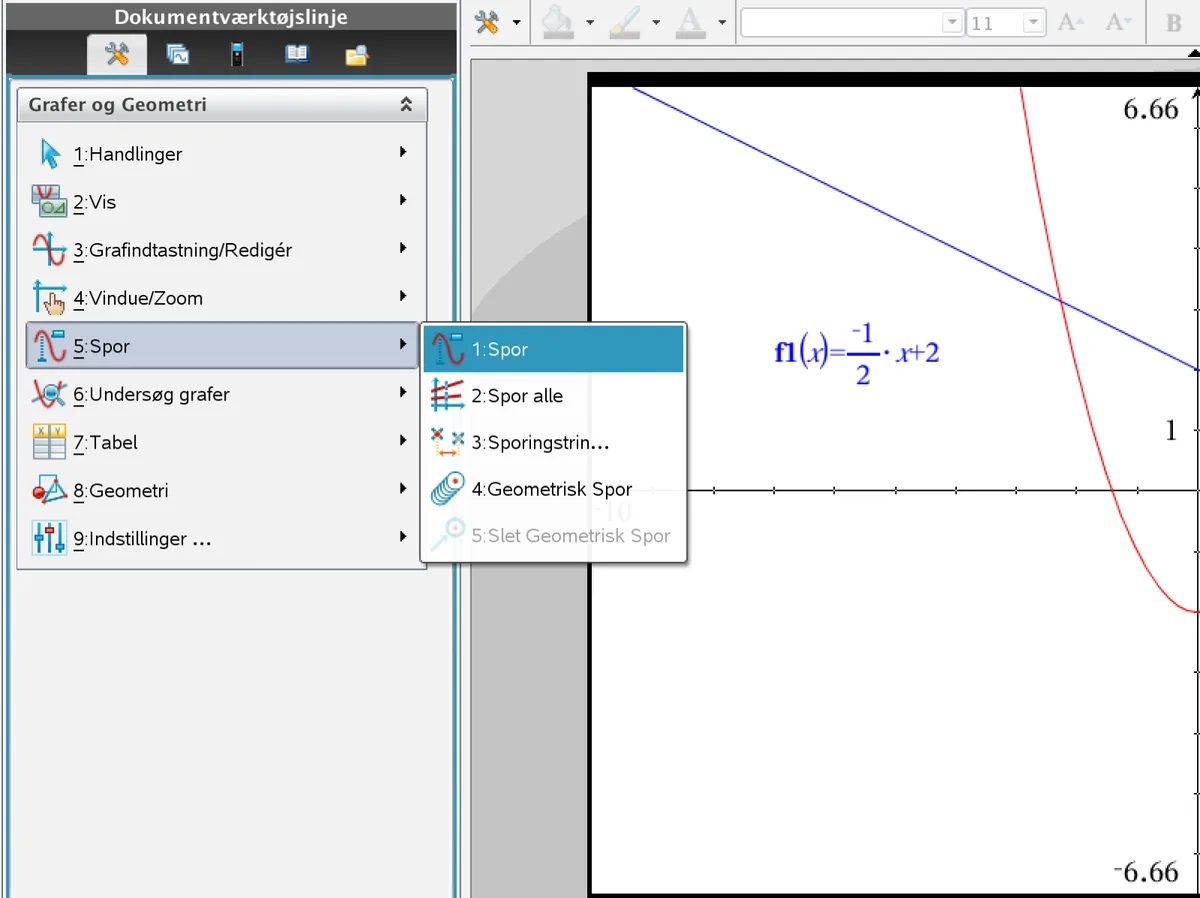The width and height of the screenshot is (1200, 898).
Task: Open the 2:Vis menu
Action: pyautogui.click(x=221, y=202)
